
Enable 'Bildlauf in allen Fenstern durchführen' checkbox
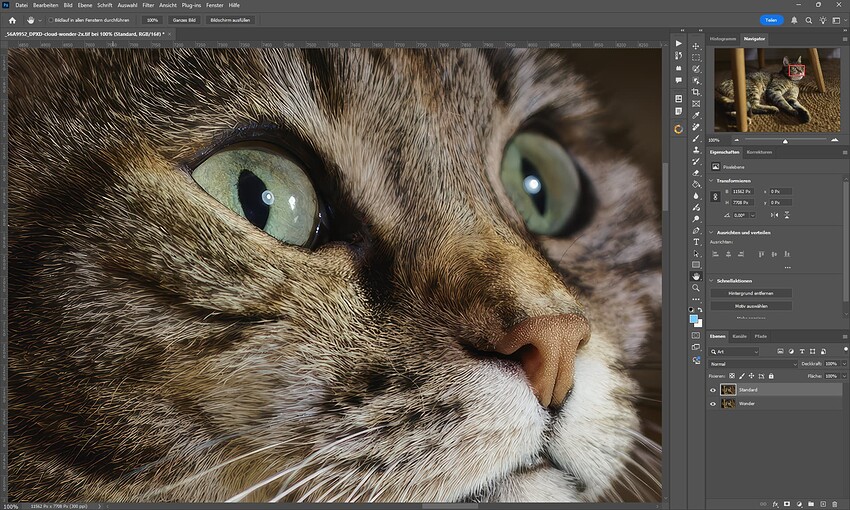50,20
